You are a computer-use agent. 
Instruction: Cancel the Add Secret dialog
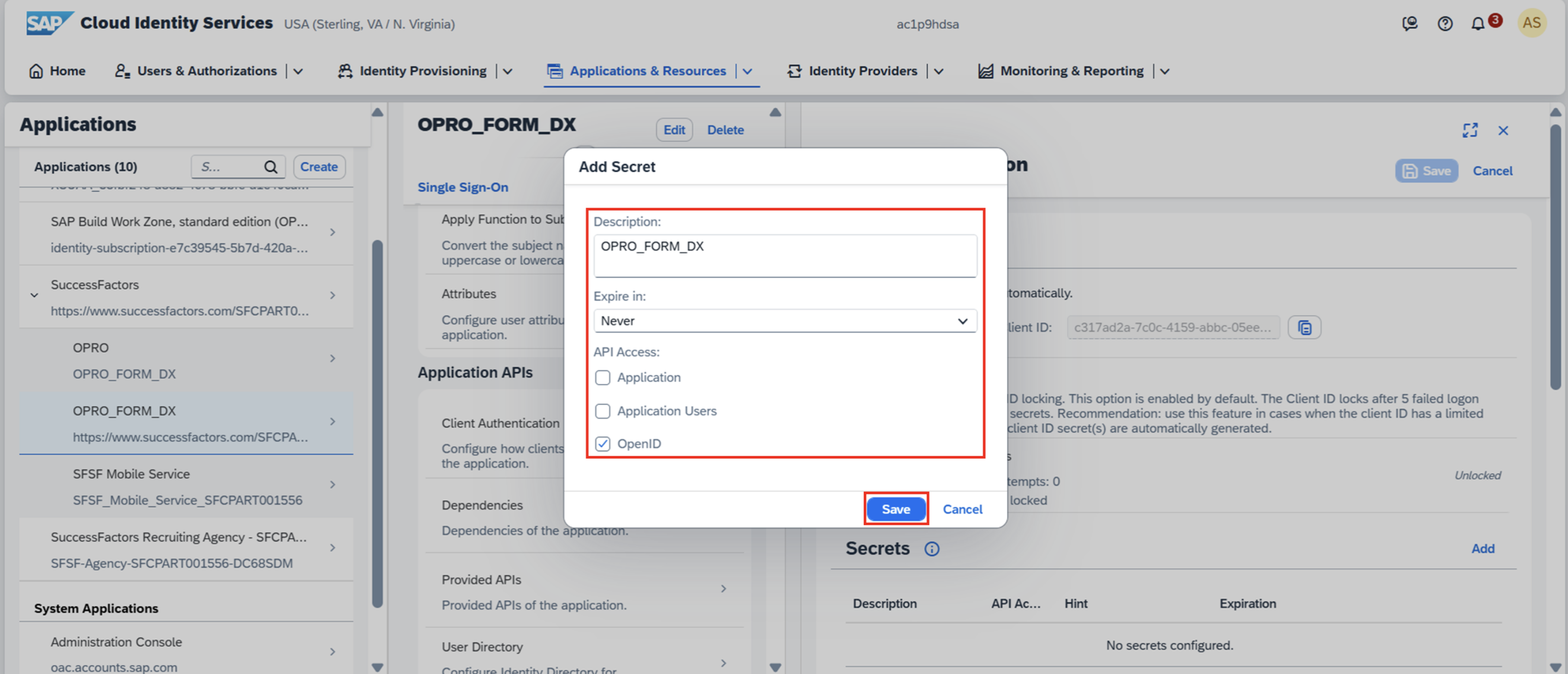(x=962, y=509)
